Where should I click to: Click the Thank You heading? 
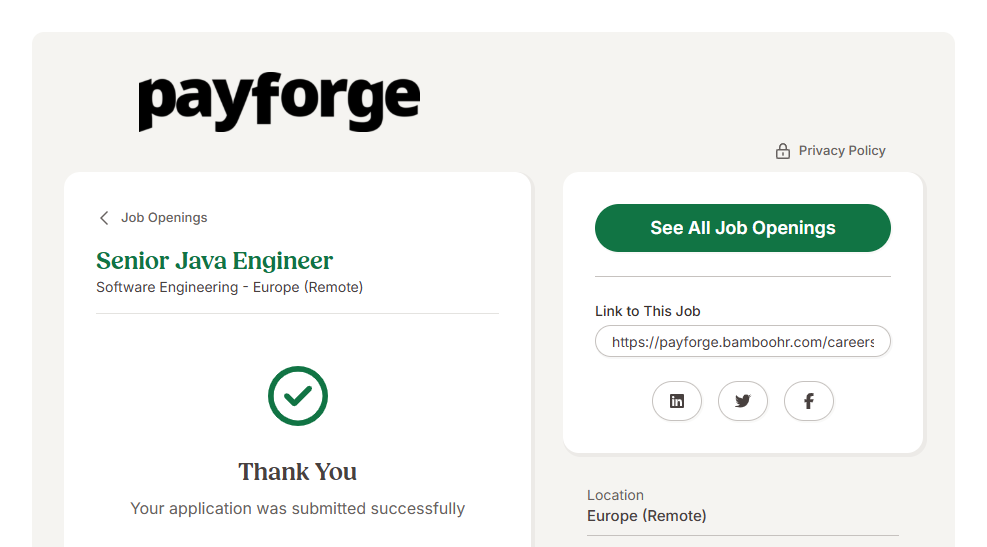coord(297,472)
